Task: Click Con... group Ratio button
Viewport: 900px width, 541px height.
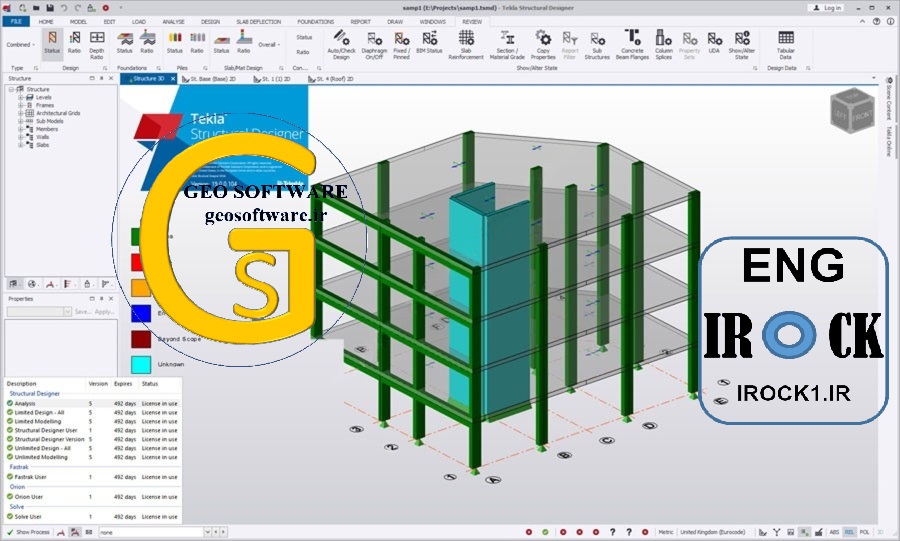Action: (x=303, y=52)
